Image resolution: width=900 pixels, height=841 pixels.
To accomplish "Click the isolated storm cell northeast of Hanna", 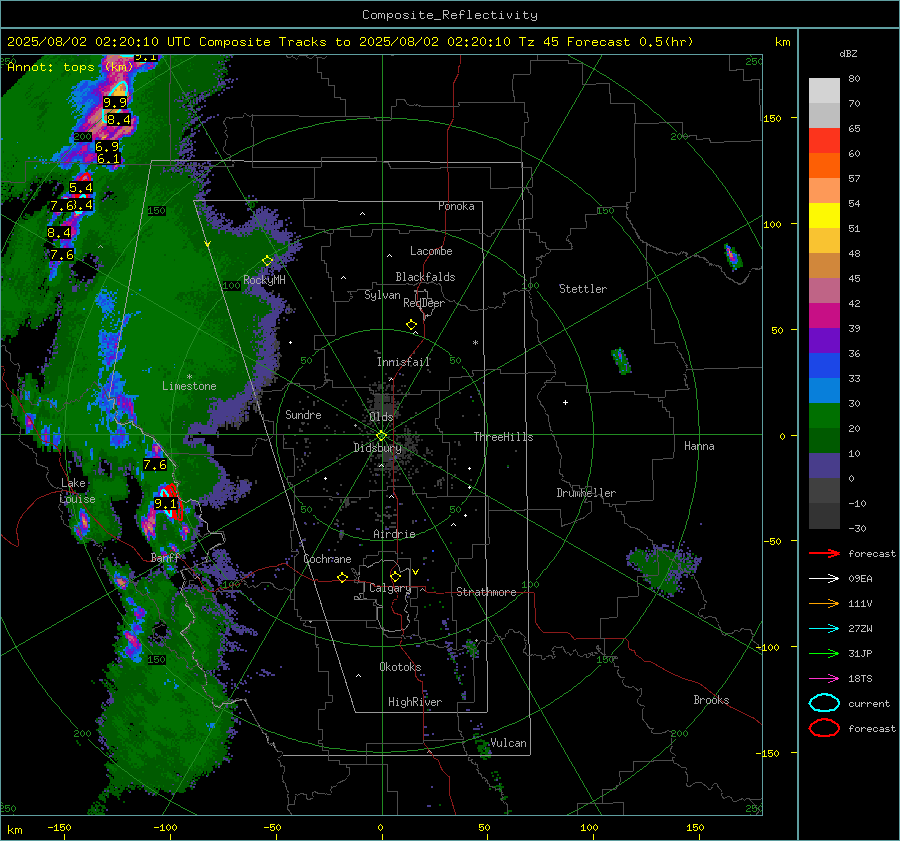I will 732,256.
